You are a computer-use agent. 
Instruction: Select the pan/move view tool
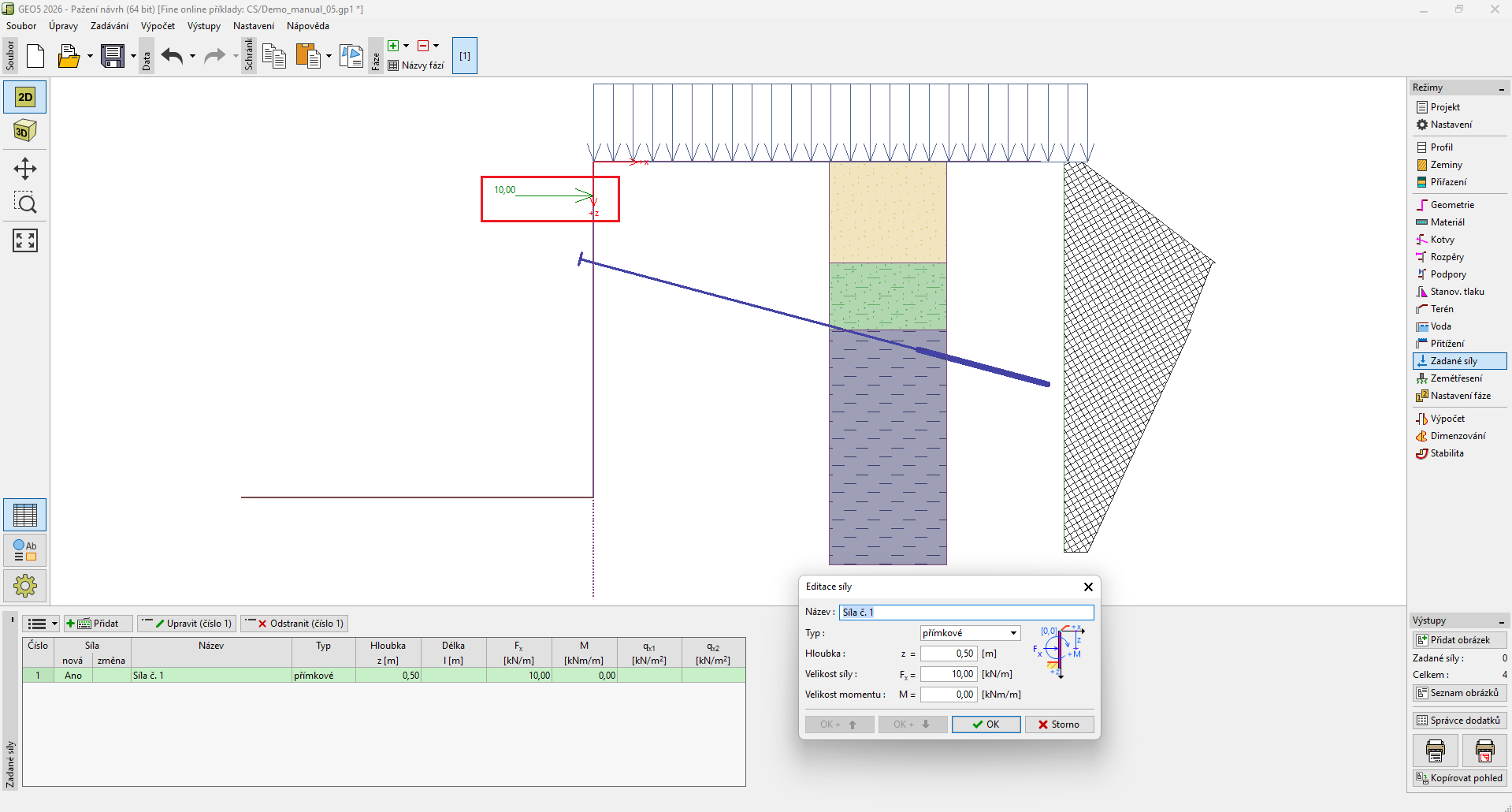[x=25, y=169]
